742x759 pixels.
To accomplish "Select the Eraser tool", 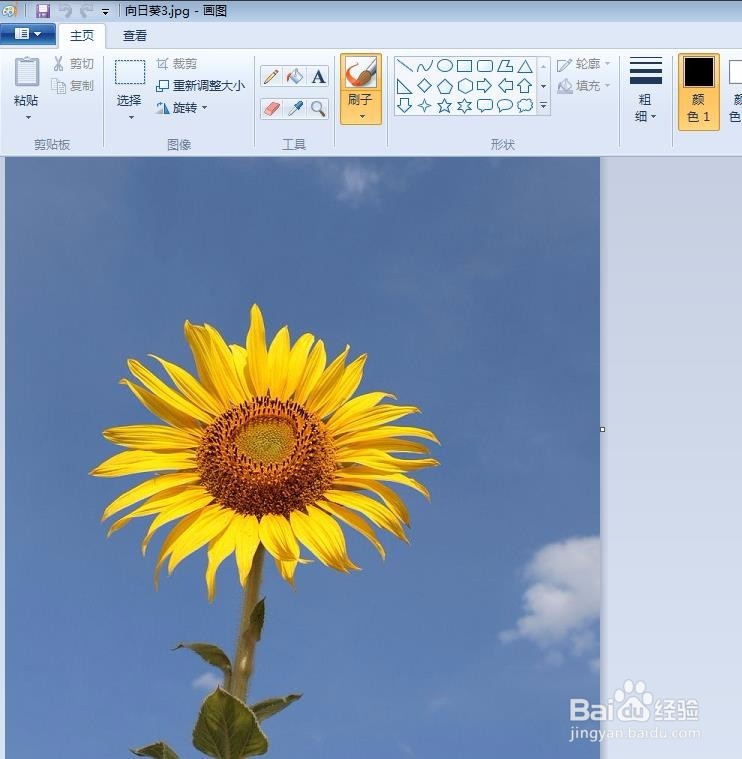I will click(272, 108).
